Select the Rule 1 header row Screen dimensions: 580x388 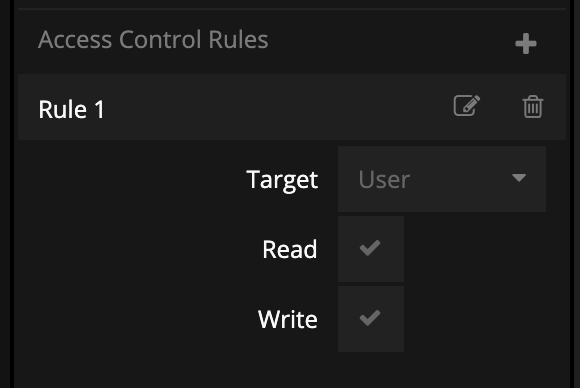(x=292, y=107)
